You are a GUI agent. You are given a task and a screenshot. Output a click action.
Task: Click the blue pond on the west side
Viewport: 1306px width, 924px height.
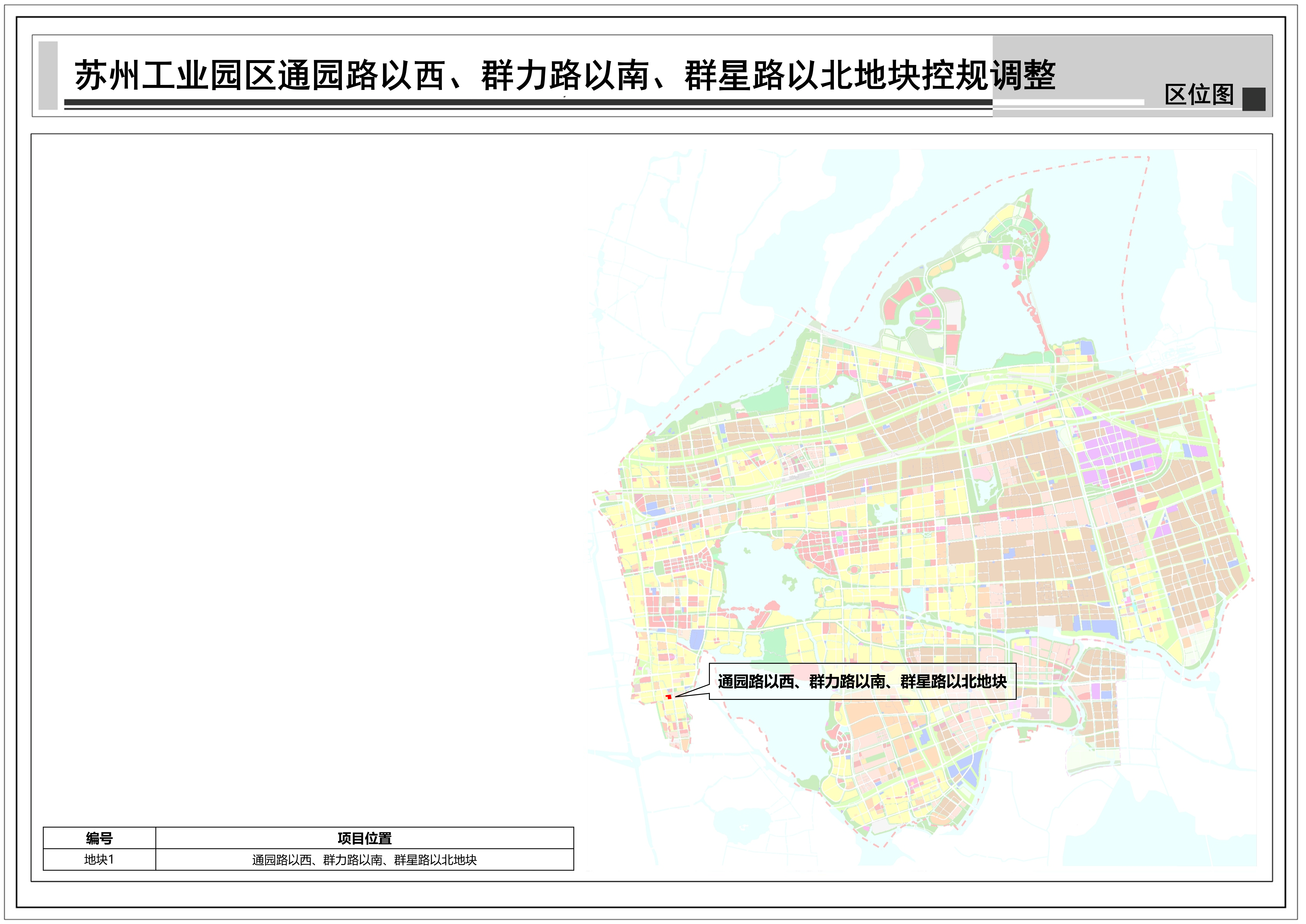[697, 639]
